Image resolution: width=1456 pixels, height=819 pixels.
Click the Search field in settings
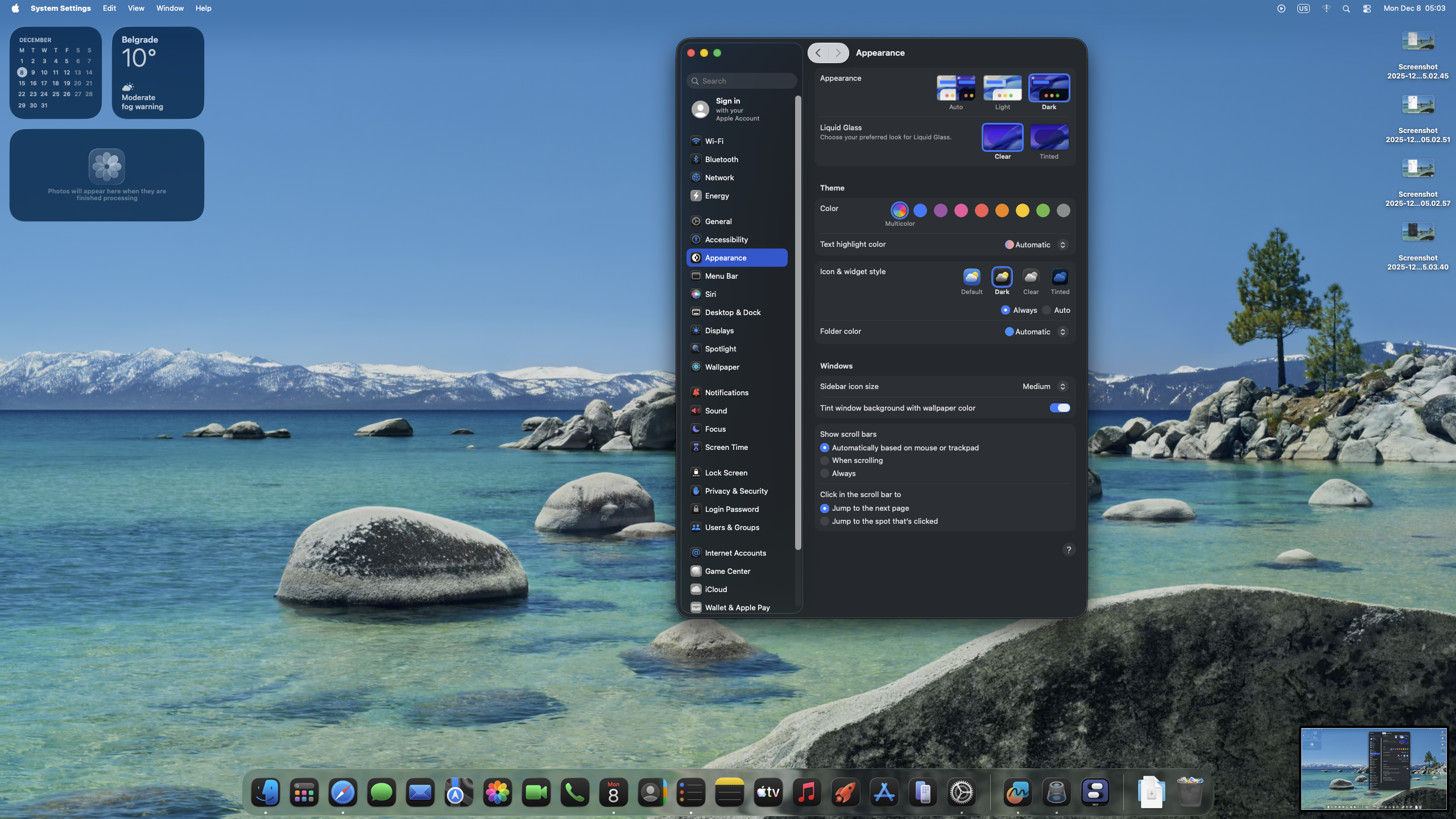point(742,81)
